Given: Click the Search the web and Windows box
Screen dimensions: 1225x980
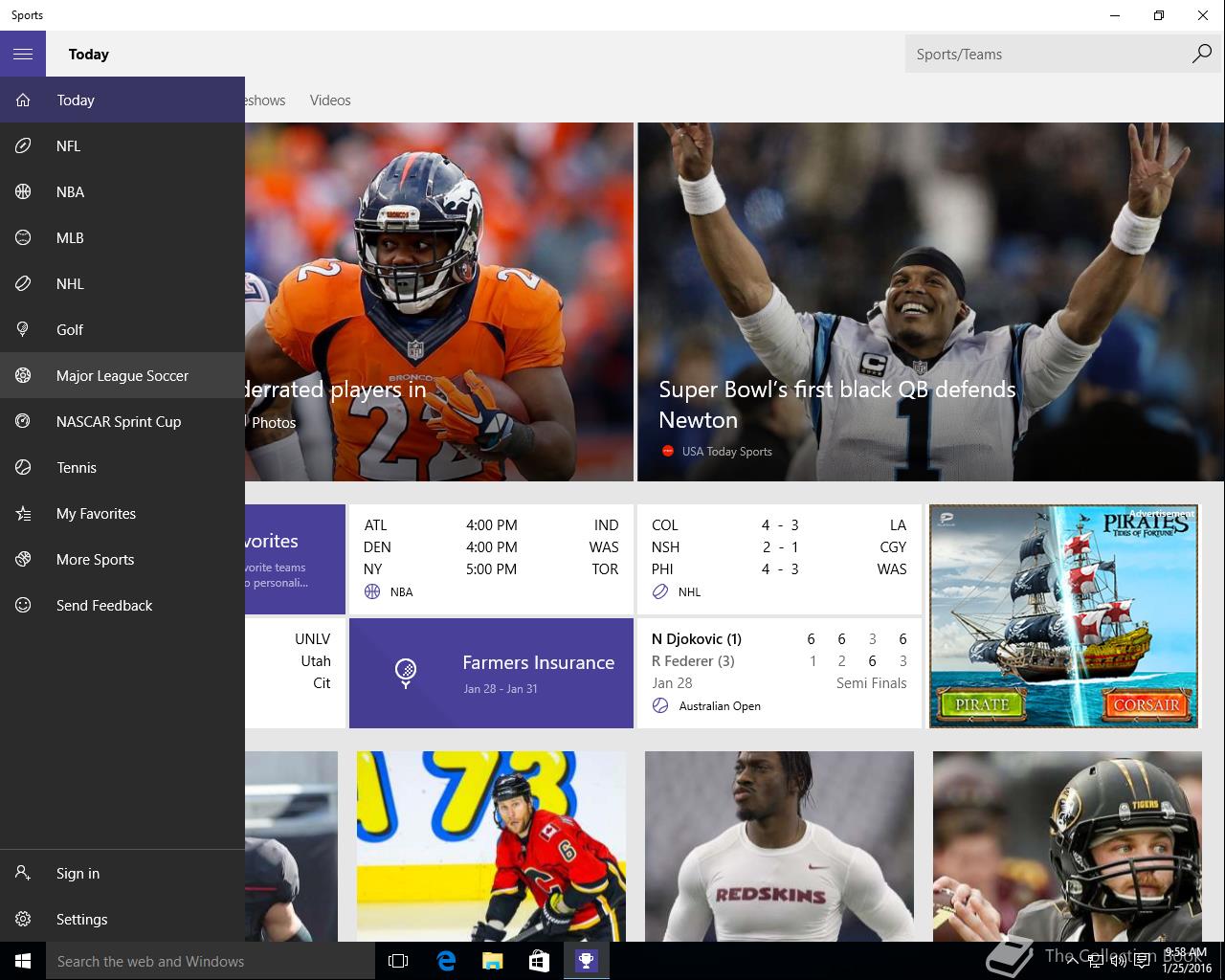Looking at the screenshot, I should [211, 961].
